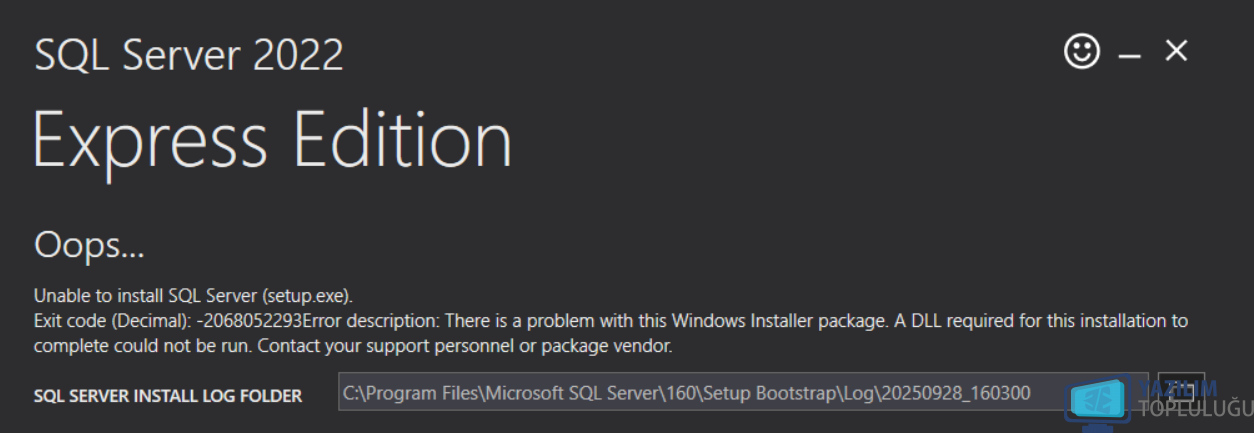
Task: Click the SQL Server 2022 title text
Action: click(189, 55)
